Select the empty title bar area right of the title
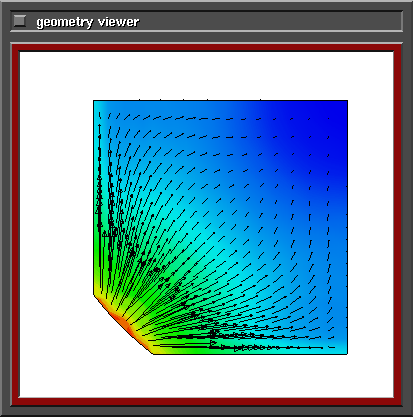The width and height of the screenshot is (413, 417). [270, 21]
